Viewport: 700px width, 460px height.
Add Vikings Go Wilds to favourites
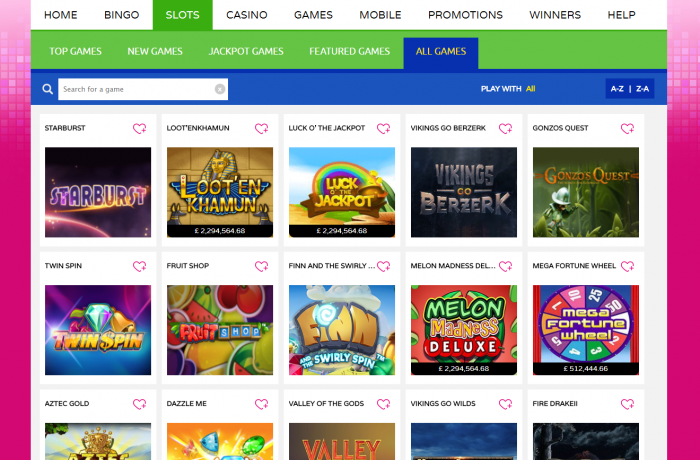coord(505,404)
